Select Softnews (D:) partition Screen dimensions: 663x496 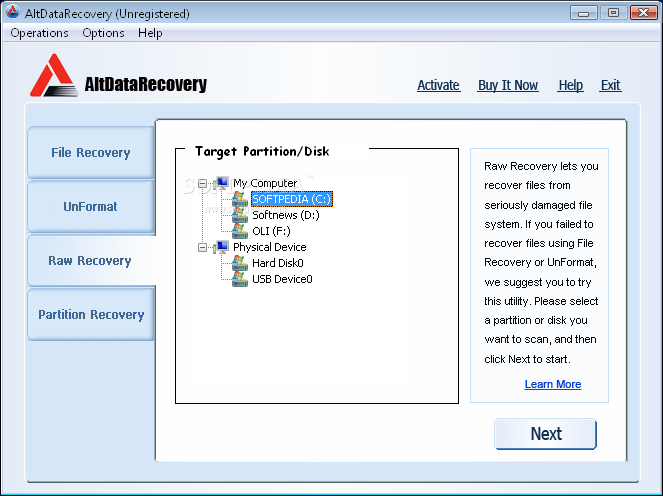tap(286, 215)
